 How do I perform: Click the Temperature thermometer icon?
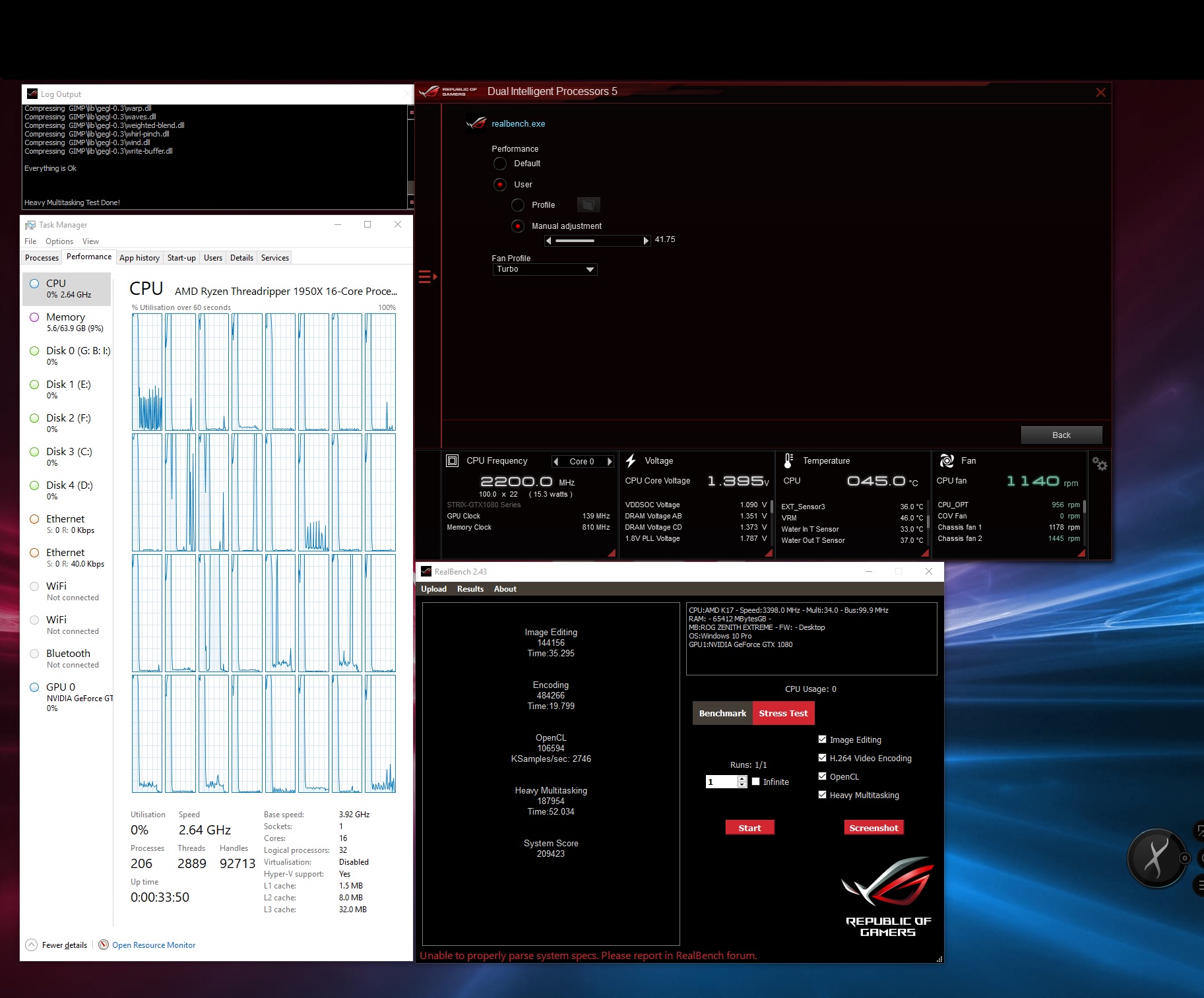tap(788, 460)
